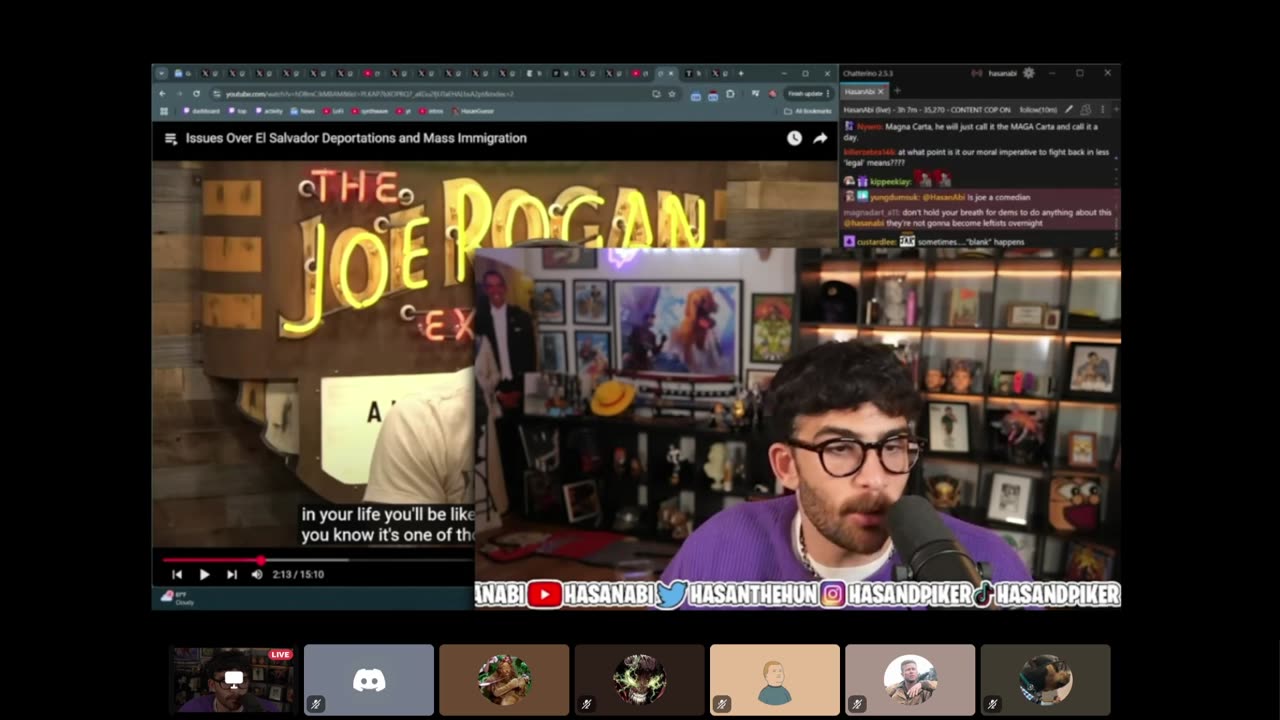
Task: Open the All Bookmarks folder
Action: 809,111
